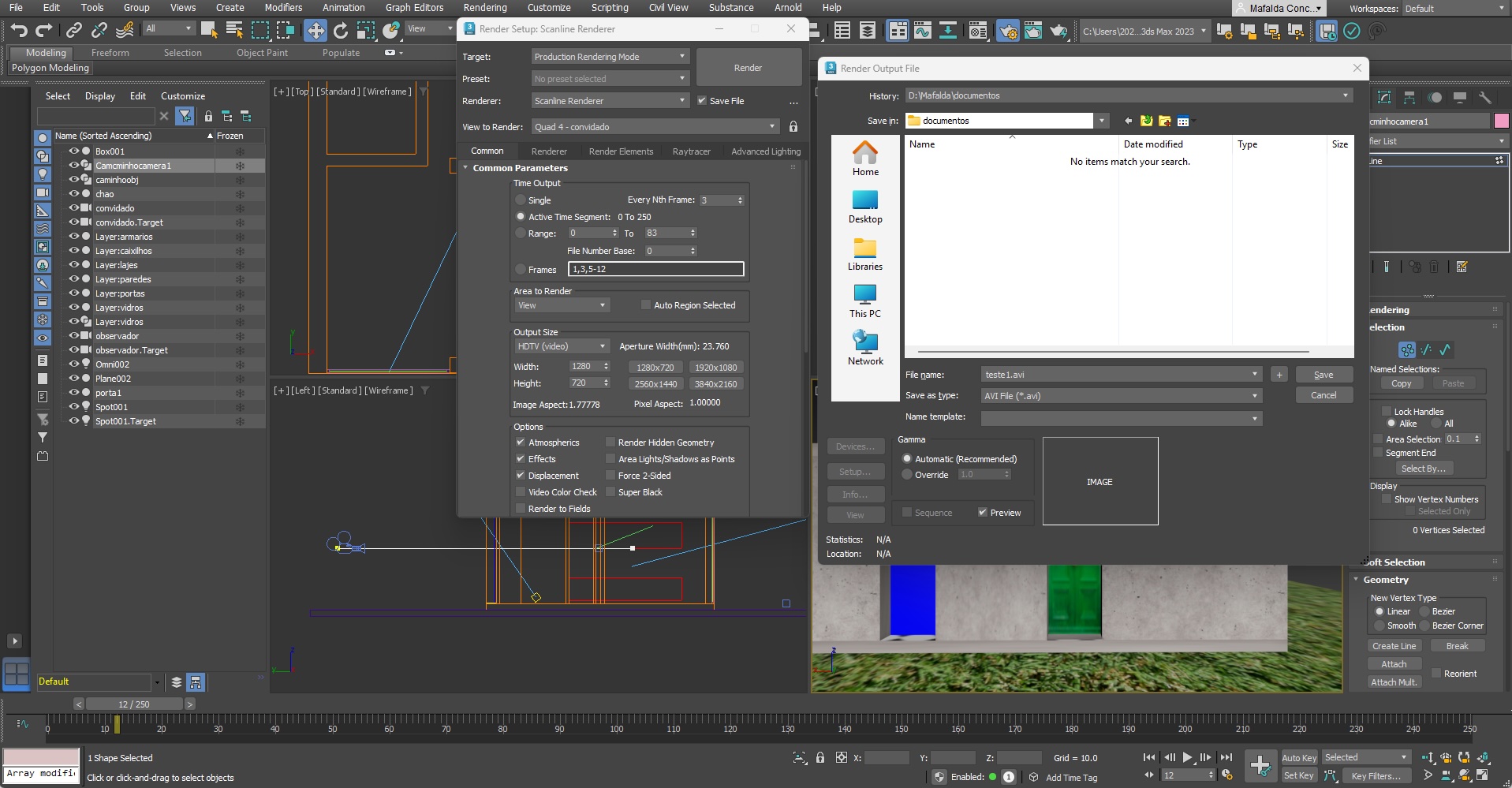This screenshot has height=788, width=1512.
Task: Enable the Single time output option
Action: tap(521, 200)
